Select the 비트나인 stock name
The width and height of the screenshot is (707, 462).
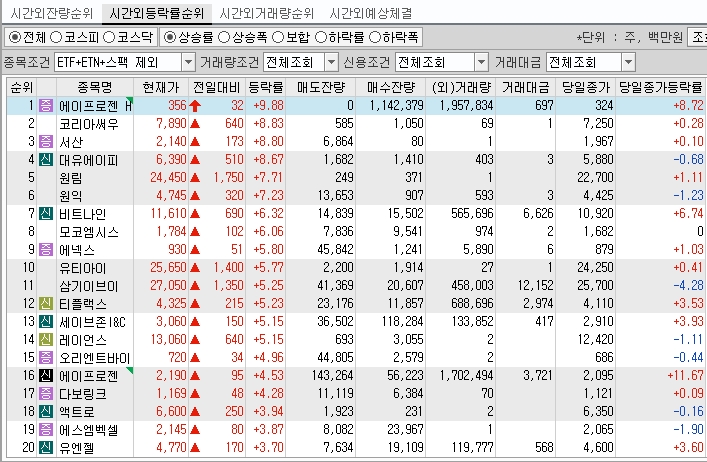pos(83,214)
